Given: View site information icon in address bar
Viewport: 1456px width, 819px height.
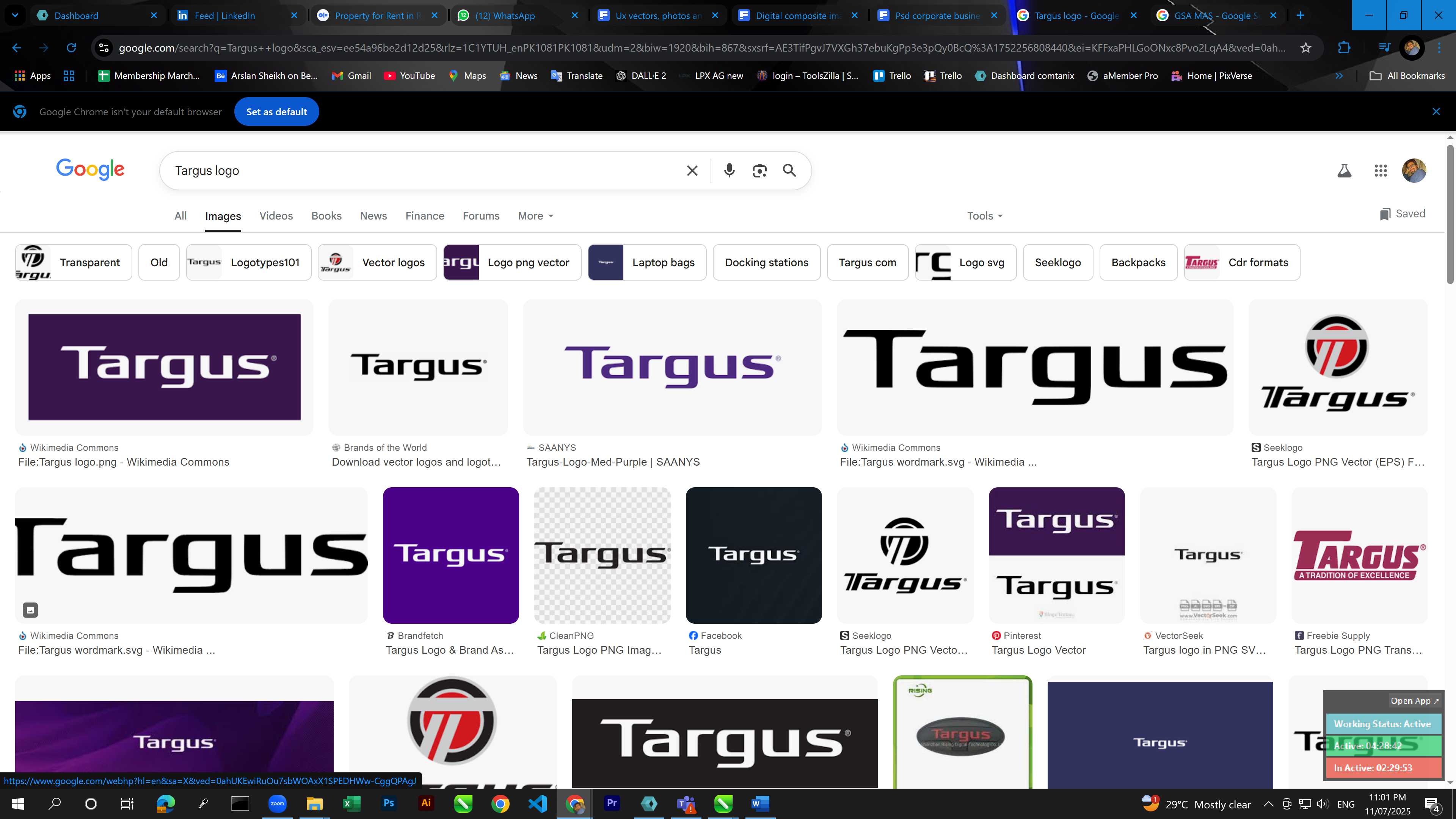Looking at the screenshot, I should click(x=104, y=48).
